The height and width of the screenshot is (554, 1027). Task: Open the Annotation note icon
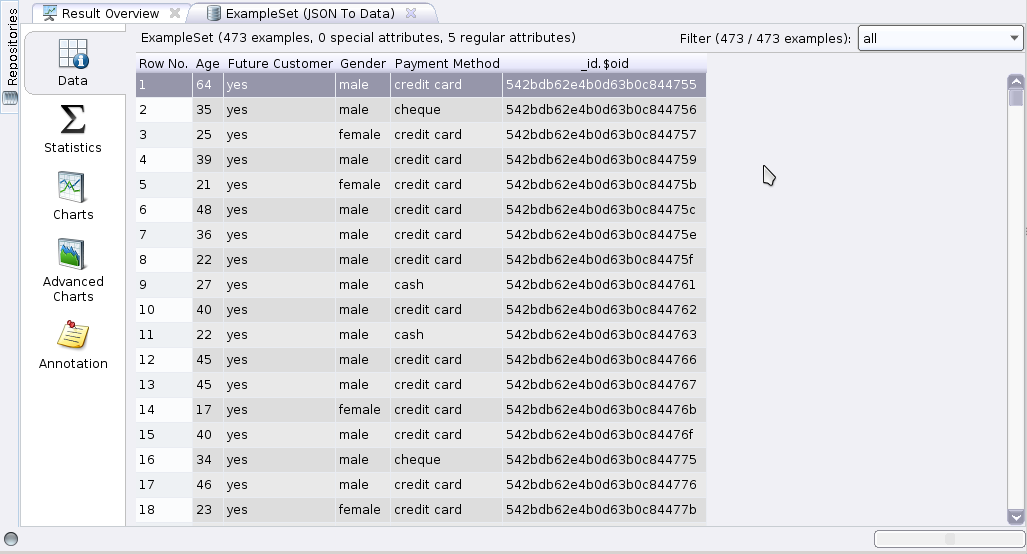(x=73, y=335)
